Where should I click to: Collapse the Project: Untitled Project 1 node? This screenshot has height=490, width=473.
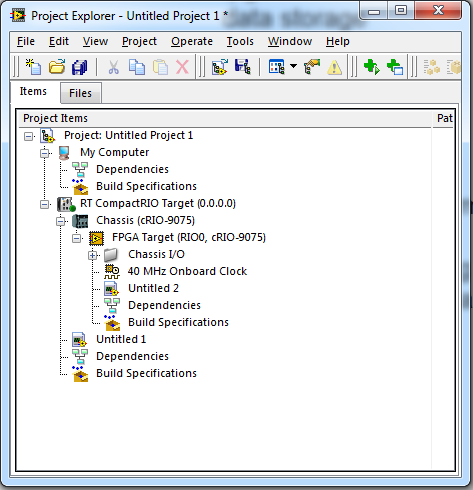(29, 136)
